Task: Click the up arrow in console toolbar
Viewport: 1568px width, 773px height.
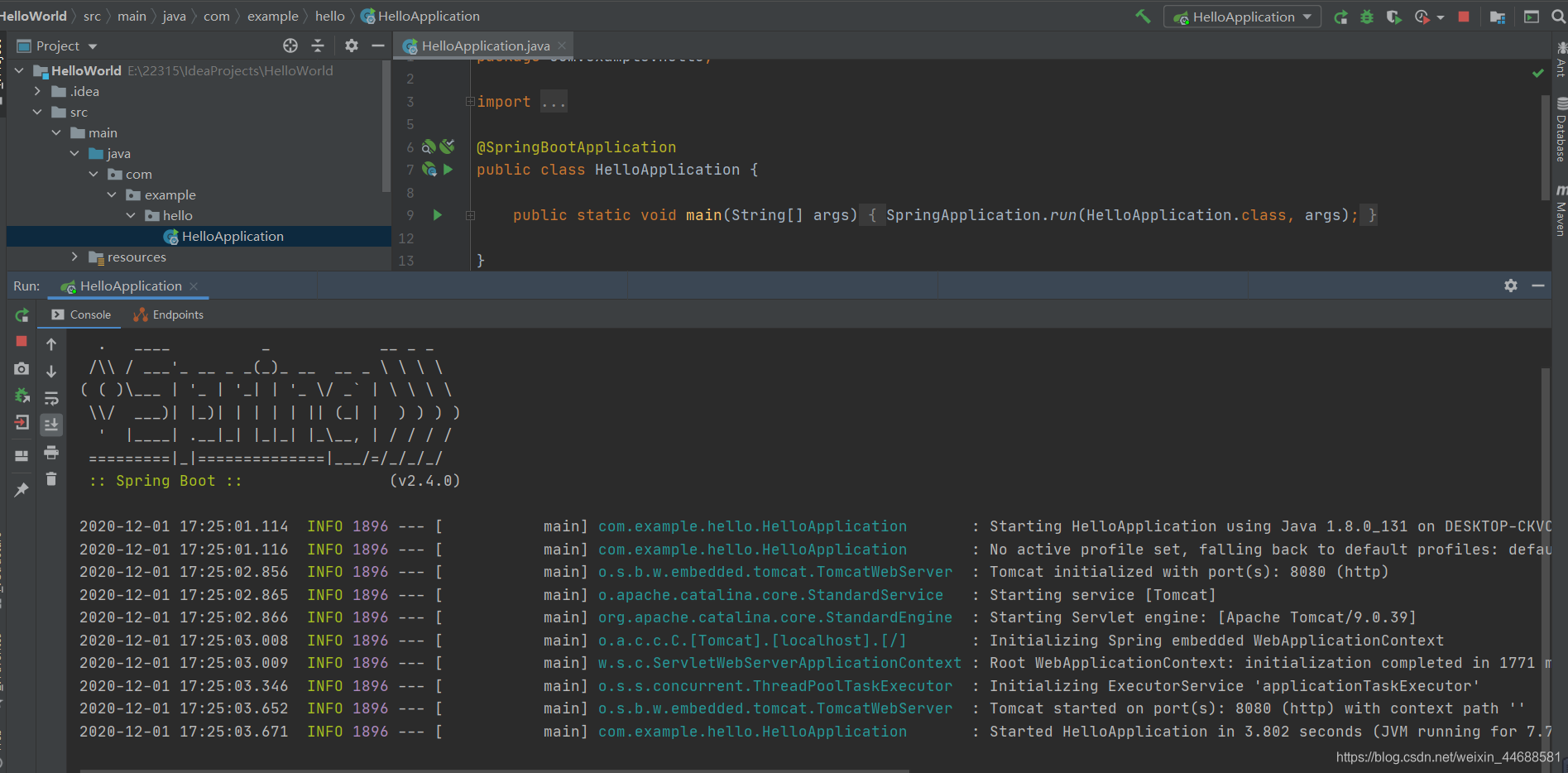Action: (51, 344)
